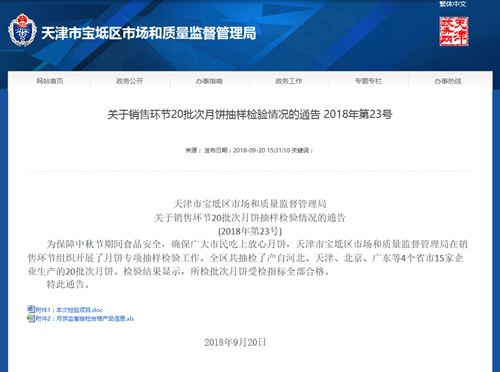Click the centered (2018年第23号) subtitle
Image resolution: width=500 pixels, height=372 pixels.
click(250, 231)
